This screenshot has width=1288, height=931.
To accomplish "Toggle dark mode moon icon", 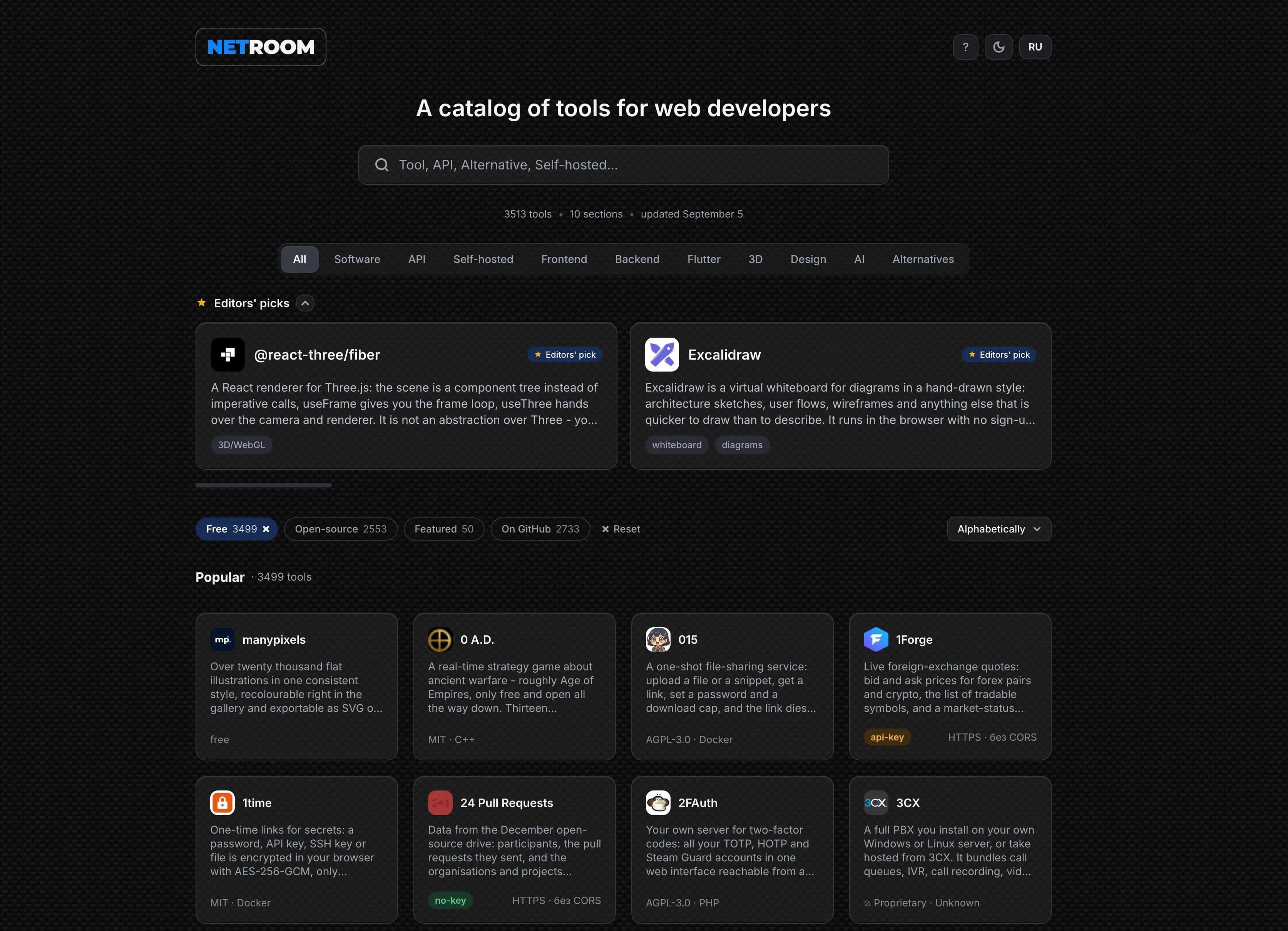I will [x=999, y=47].
